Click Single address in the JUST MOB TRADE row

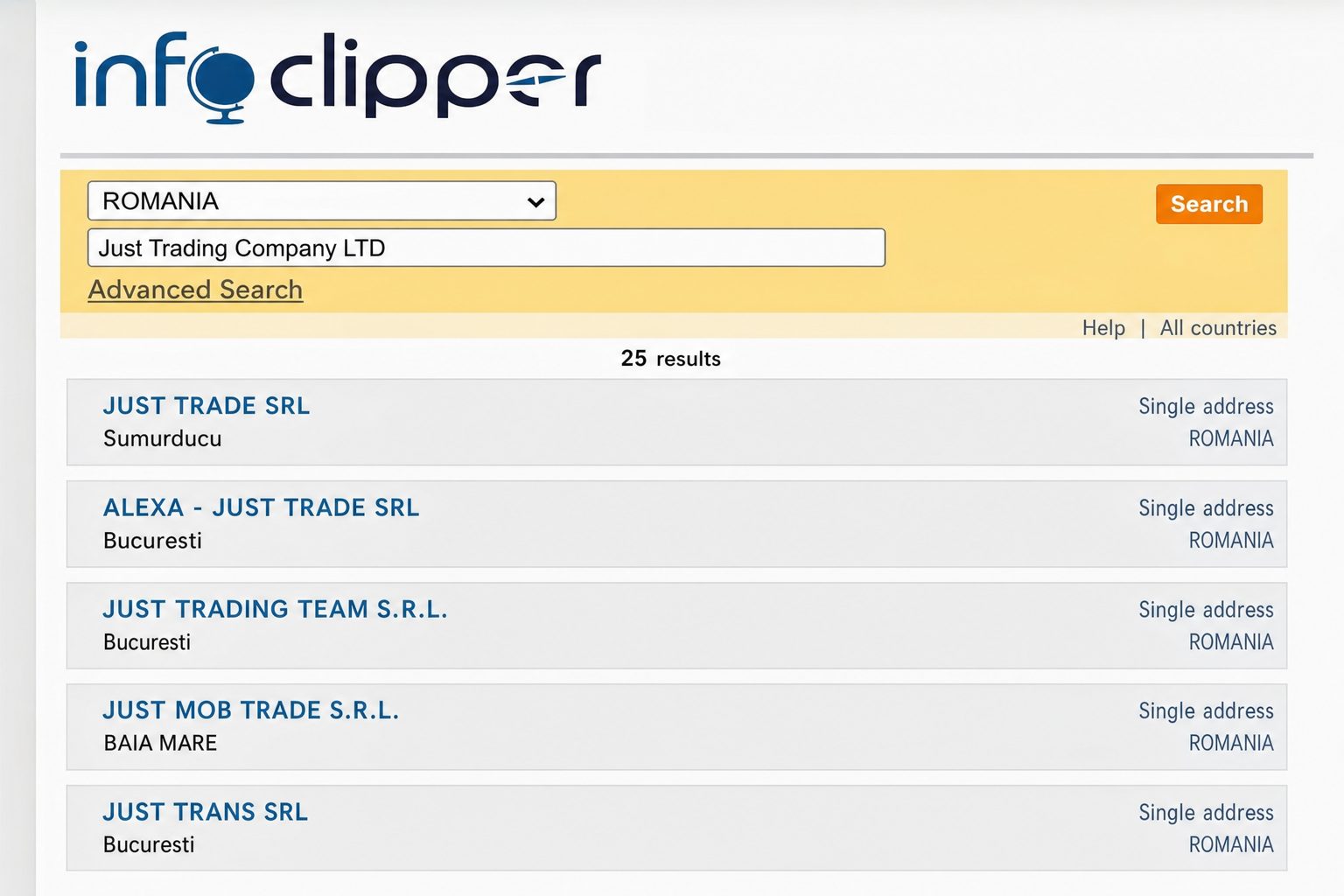[1206, 711]
